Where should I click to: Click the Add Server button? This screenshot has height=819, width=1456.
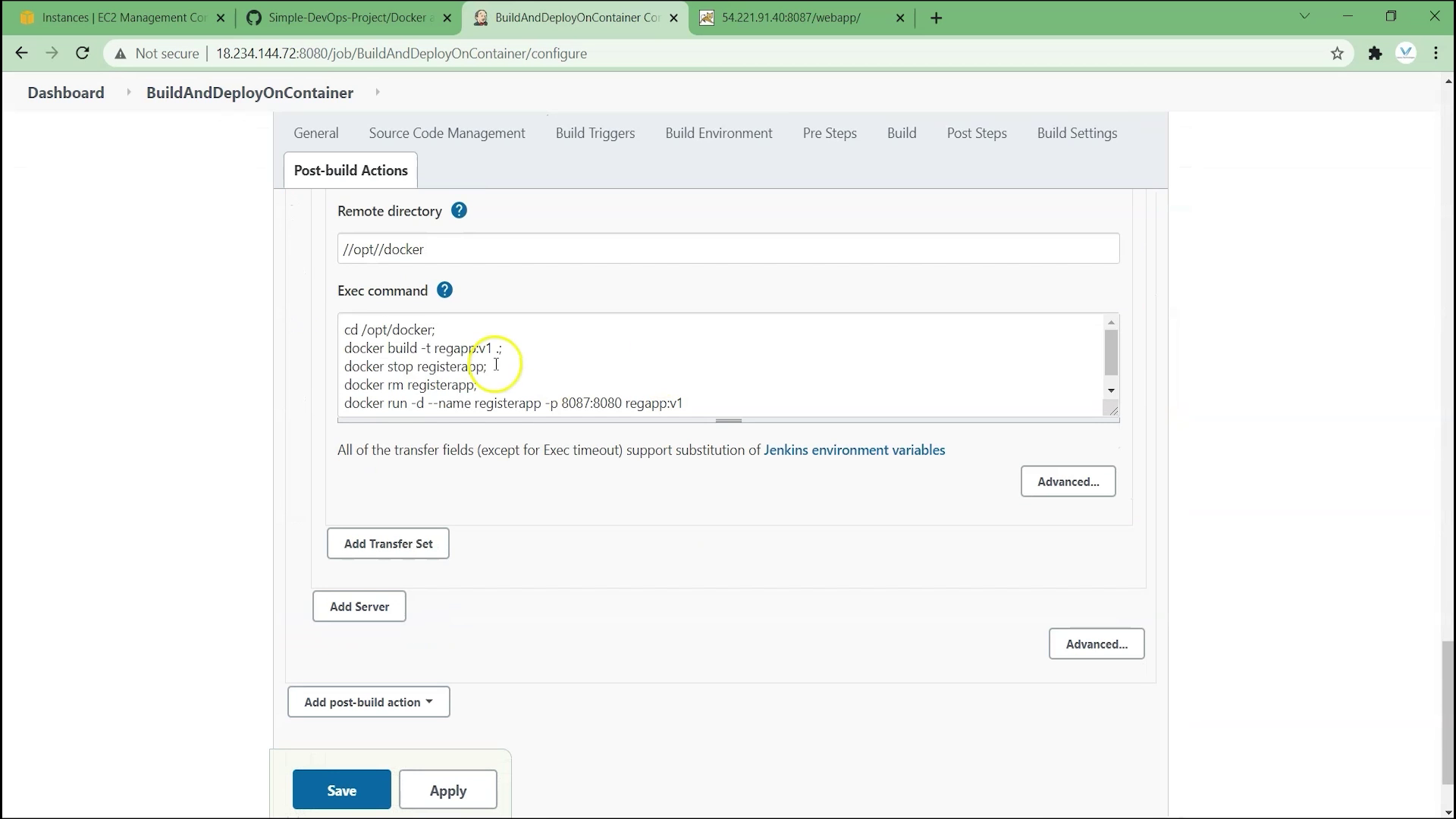359,607
